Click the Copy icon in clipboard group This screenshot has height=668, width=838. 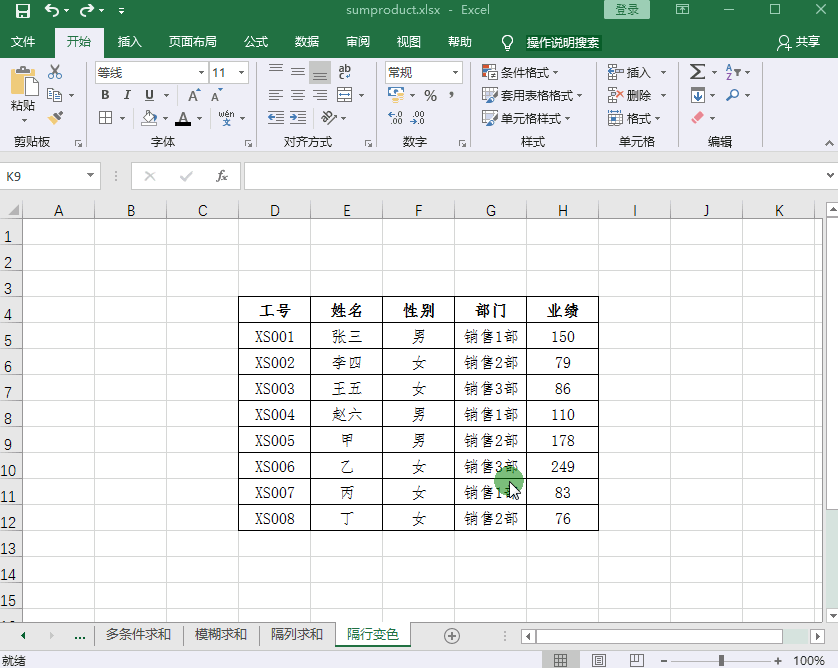click(55, 95)
